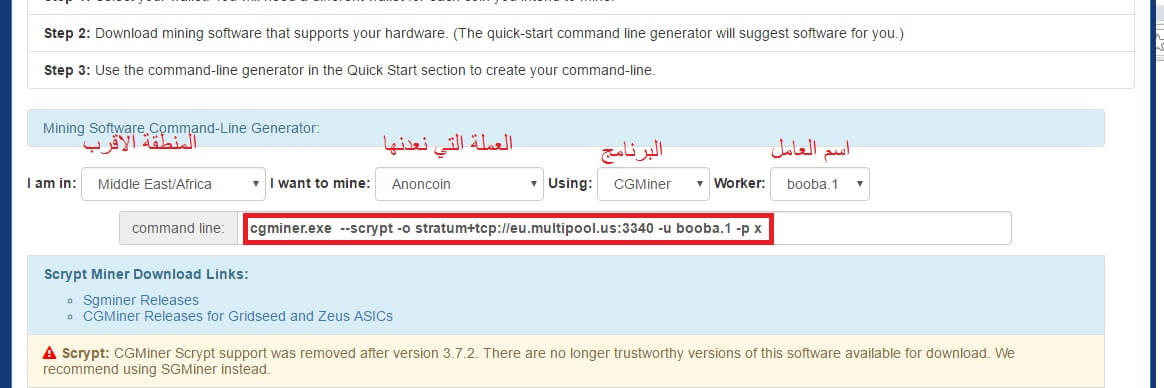Image resolution: width=1164 pixels, height=388 pixels.
Task: Click the Step 2 download mining software row
Action: (x=581, y=33)
